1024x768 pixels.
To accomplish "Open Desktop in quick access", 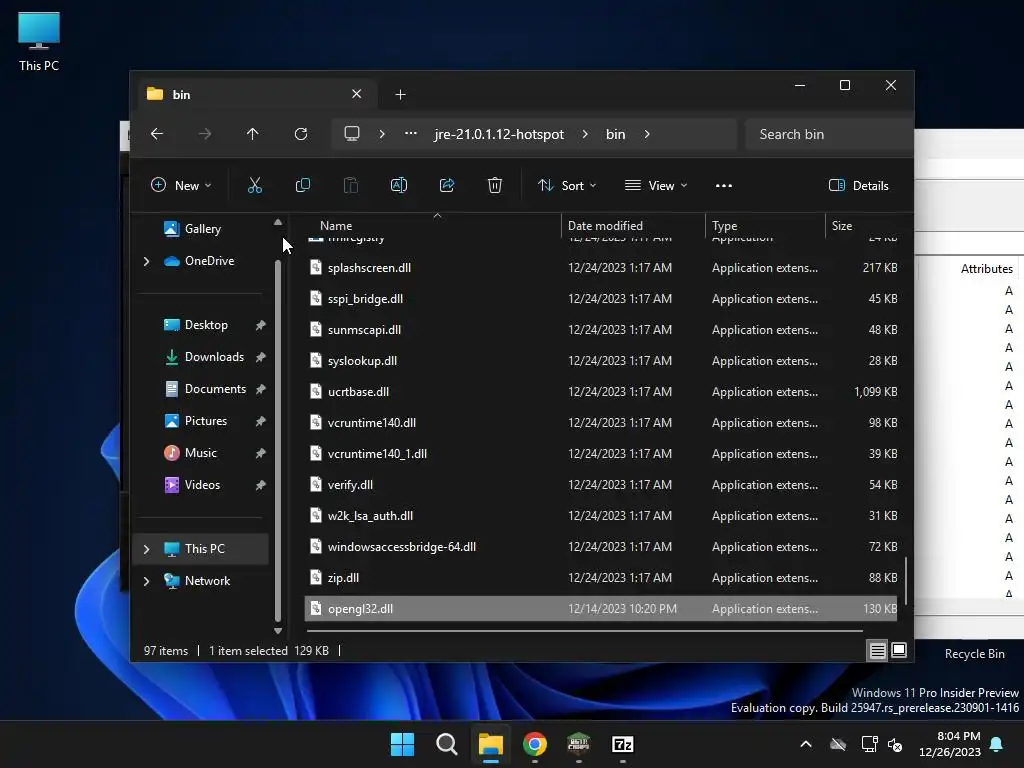I will point(206,325).
